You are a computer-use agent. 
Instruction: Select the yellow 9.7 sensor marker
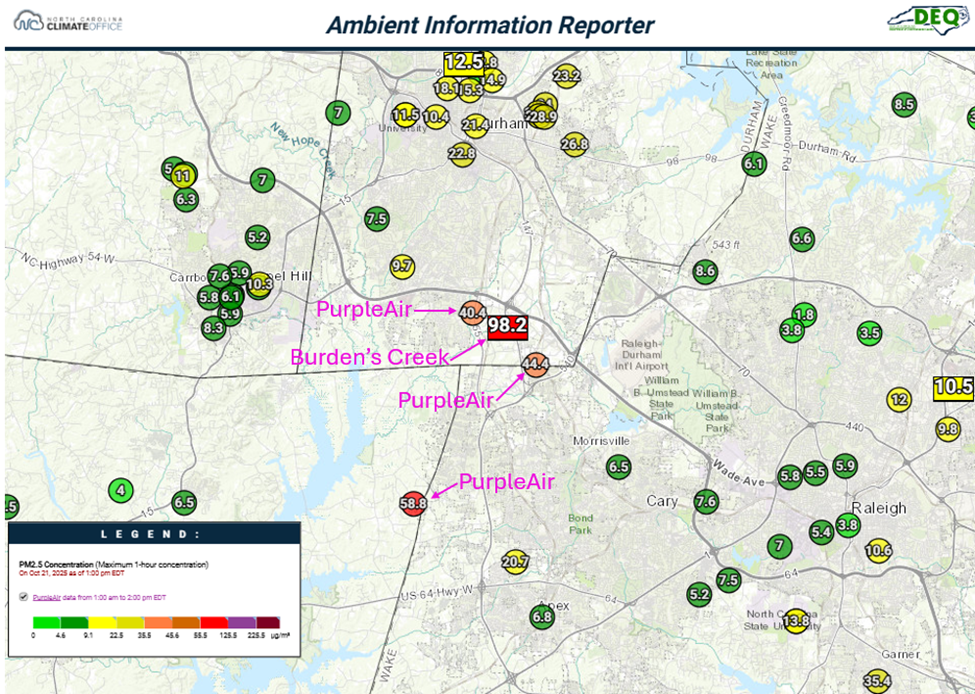403,266
